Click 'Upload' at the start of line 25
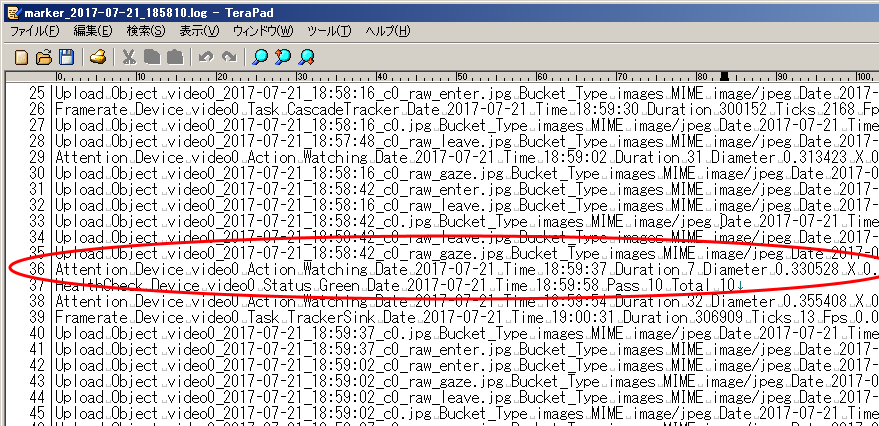Viewport: 879px width, 426px height. (78, 93)
